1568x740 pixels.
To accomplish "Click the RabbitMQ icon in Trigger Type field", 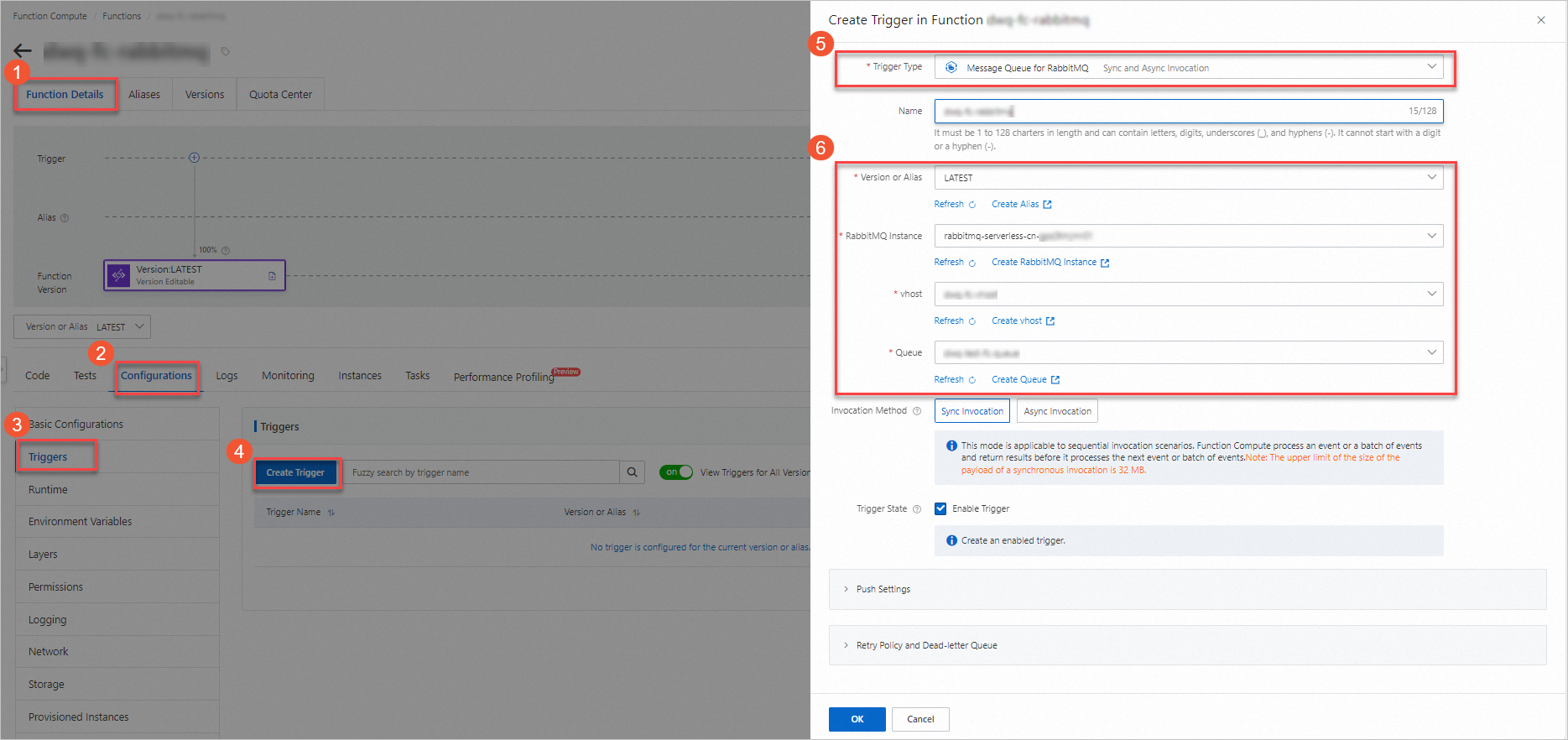I will [951, 68].
